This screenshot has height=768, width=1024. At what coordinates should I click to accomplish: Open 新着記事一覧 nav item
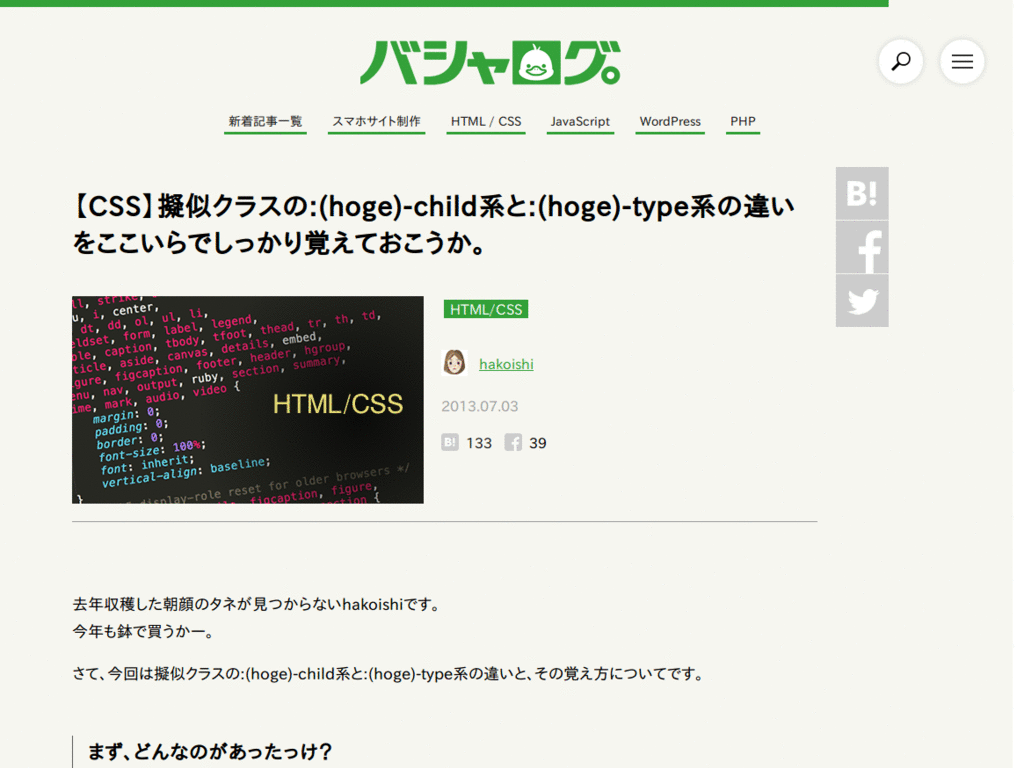click(x=265, y=121)
